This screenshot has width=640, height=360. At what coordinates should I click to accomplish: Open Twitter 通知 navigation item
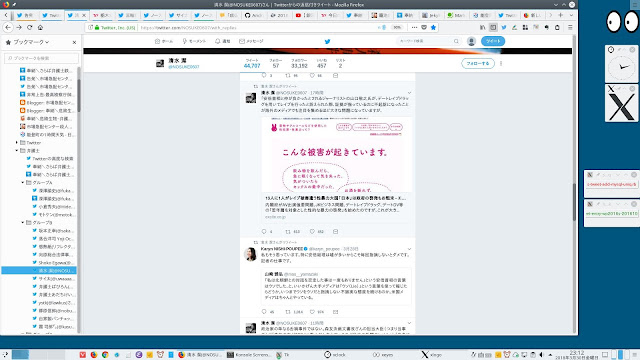pyautogui.click(x=222, y=41)
